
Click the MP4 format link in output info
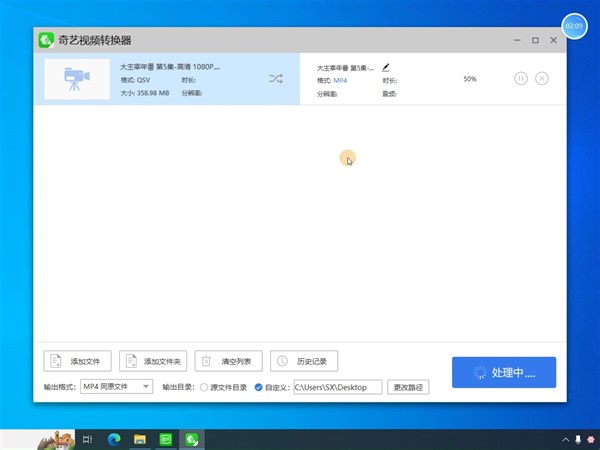(340, 80)
